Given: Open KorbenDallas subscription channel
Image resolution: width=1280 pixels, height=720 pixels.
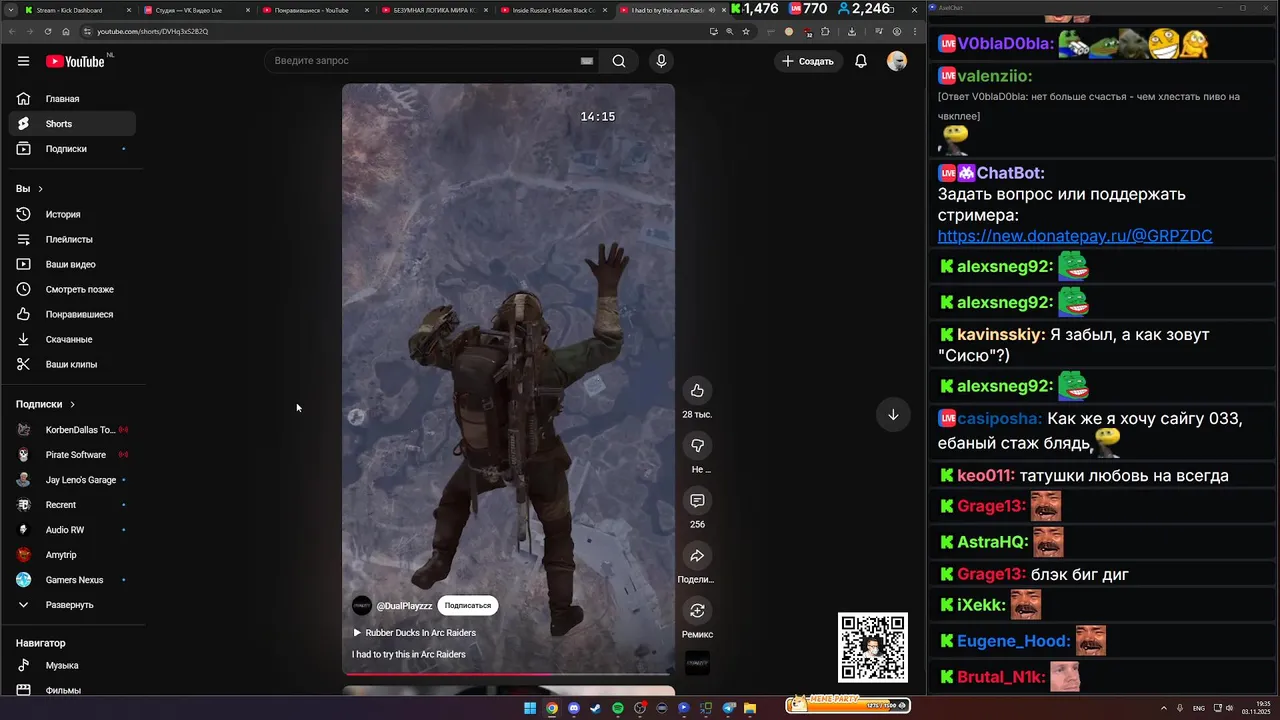Looking at the screenshot, I should [x=72, y=430].
